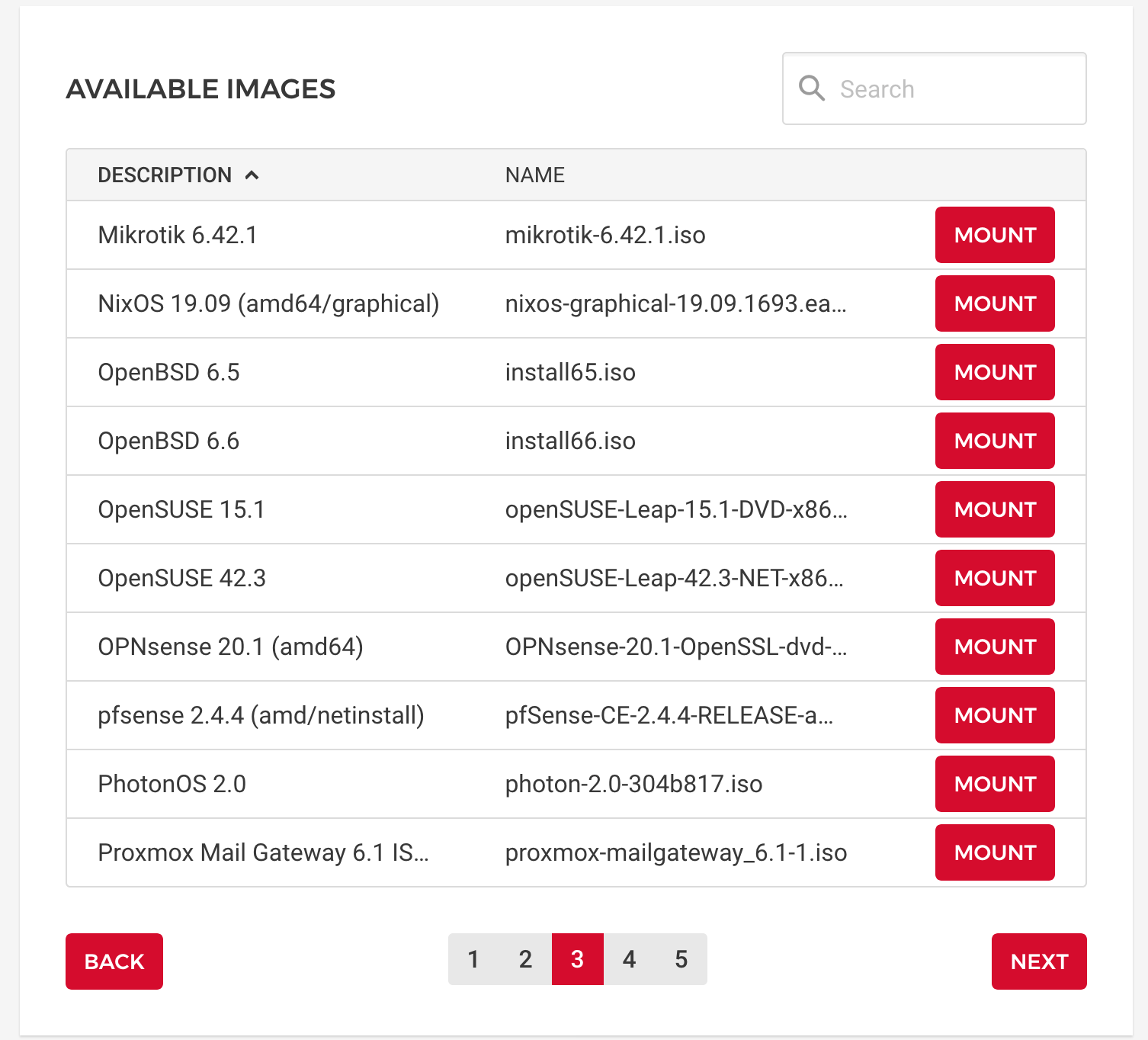This screenshot has width=1148, height=1040.
Task: Toggle Description column sort arrow
Action: click(252, 175)
